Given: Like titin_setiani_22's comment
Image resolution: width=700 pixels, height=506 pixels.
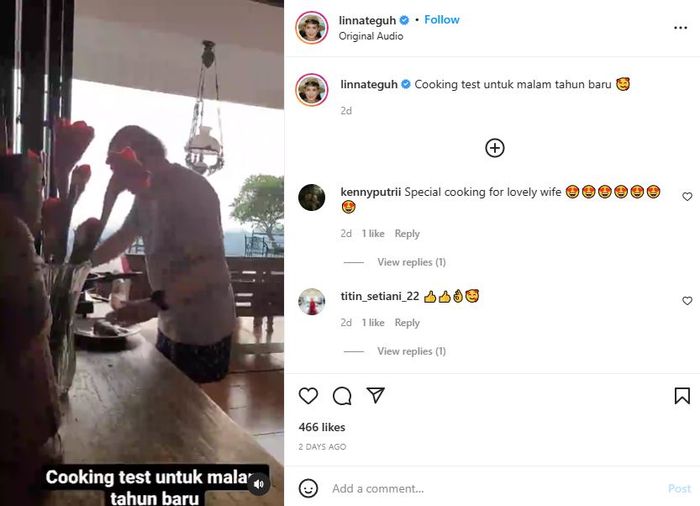Looking at the screenshot, I should pos(687,301).
